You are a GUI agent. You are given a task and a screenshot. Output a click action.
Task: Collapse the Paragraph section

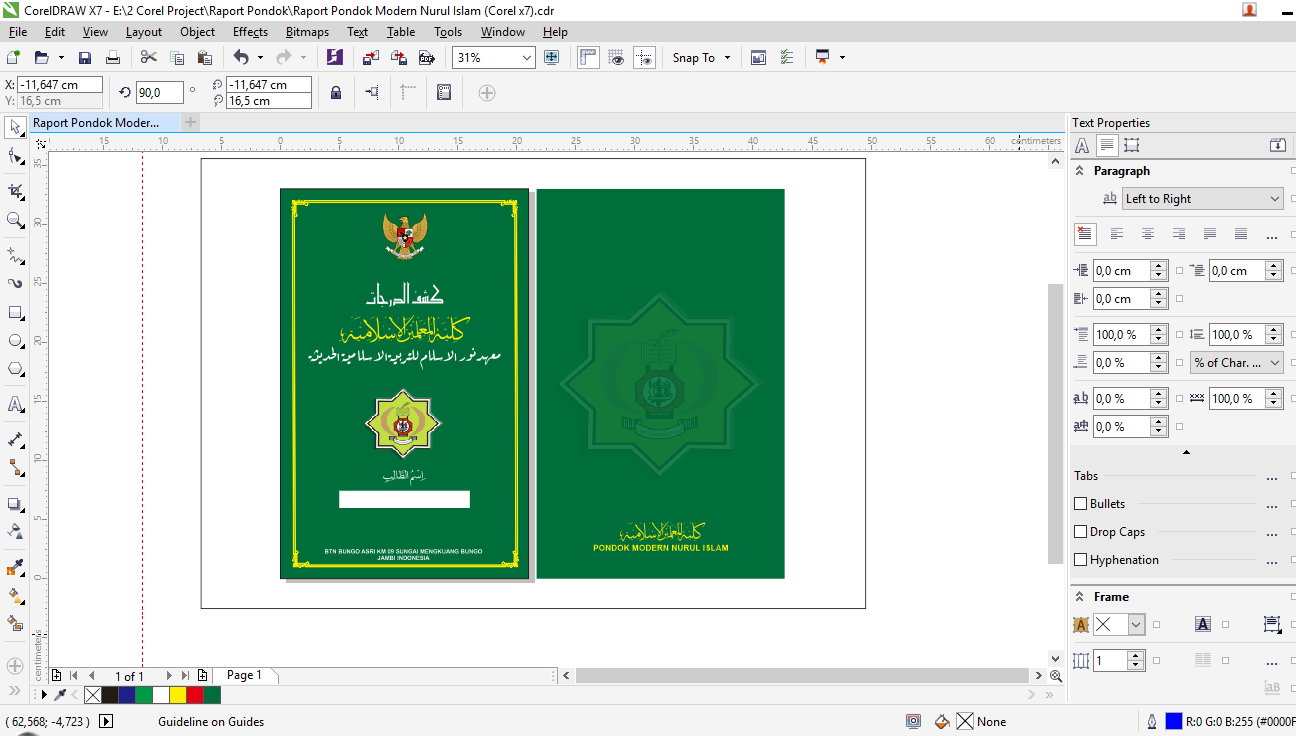tap(1078, 170)
